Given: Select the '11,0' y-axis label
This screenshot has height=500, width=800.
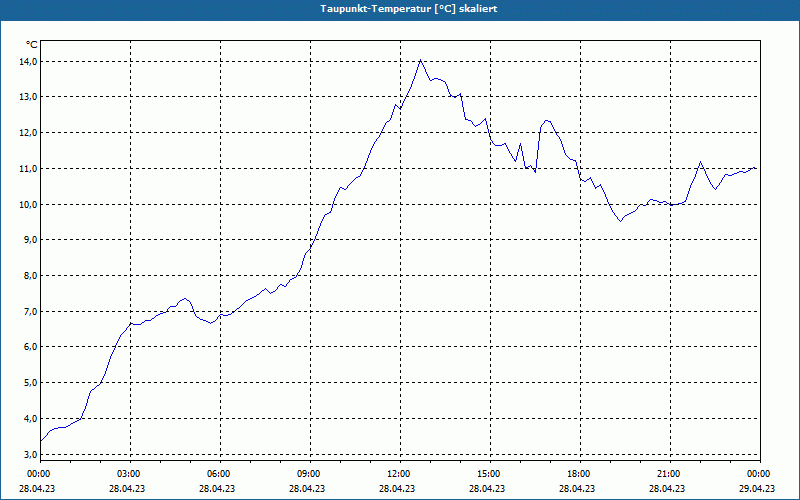Looking at the screenshot, I should 29,168.
